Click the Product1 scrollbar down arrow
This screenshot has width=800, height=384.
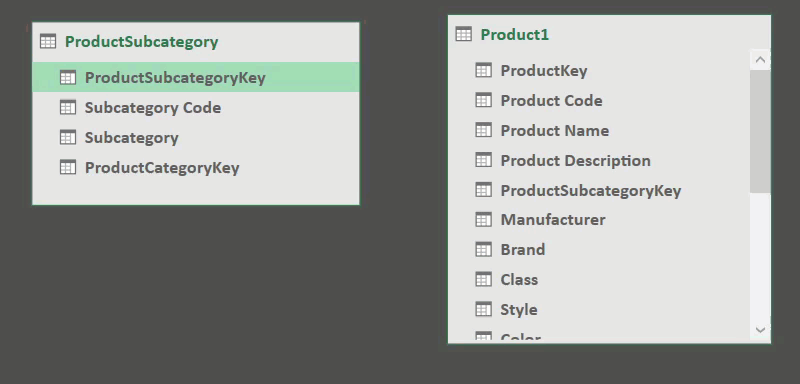[760, 330]
